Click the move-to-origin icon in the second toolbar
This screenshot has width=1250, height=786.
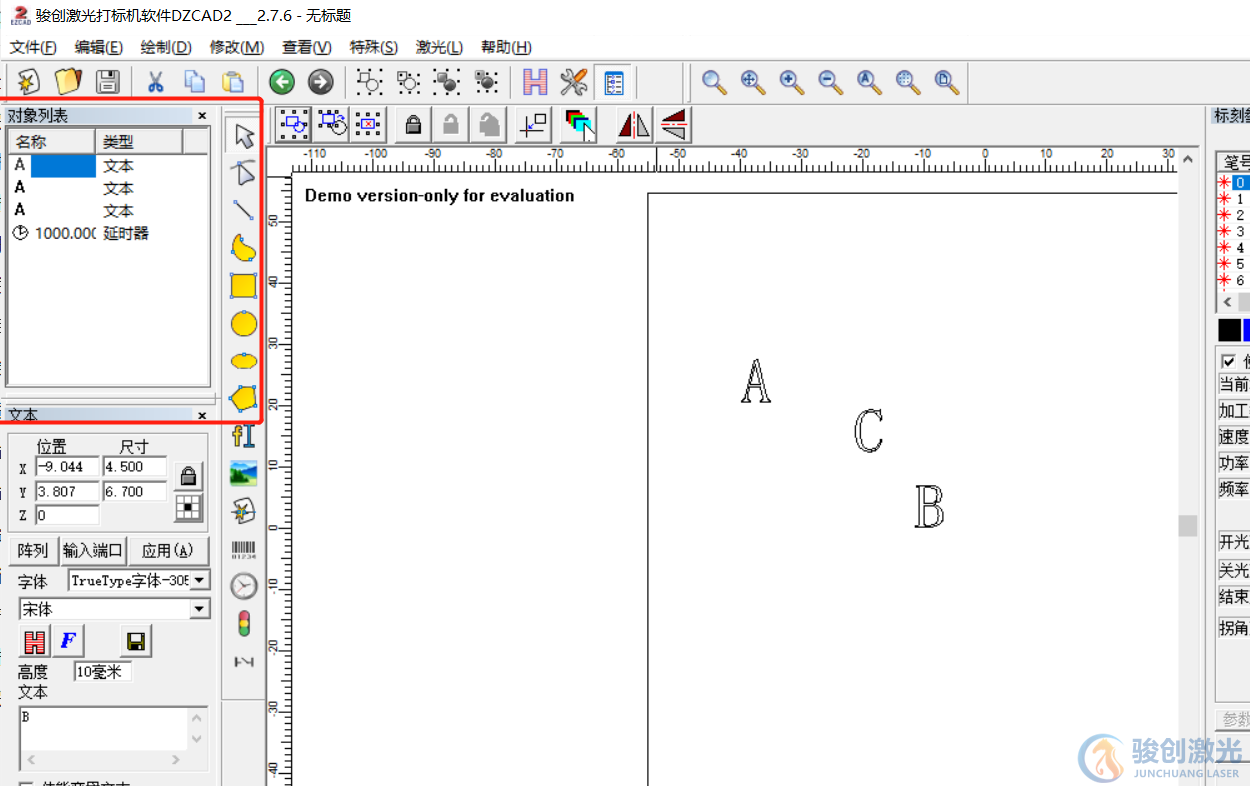pyautogui.click(x=534, y=124)
